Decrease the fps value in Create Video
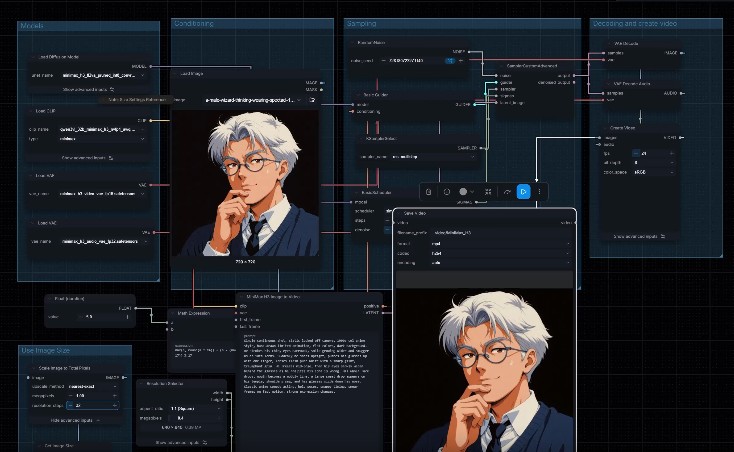This screenshot has height=452, width=734. 636,153
